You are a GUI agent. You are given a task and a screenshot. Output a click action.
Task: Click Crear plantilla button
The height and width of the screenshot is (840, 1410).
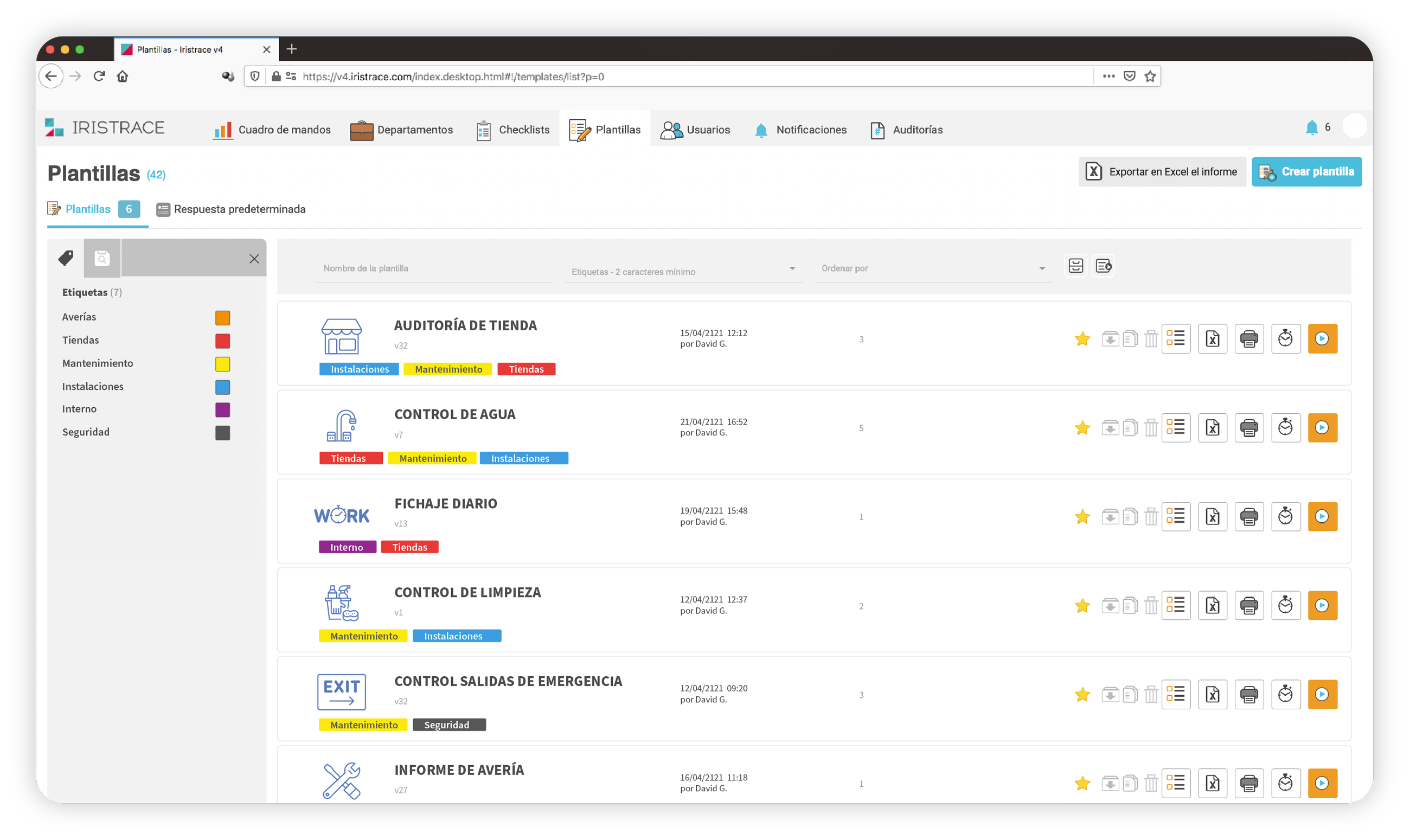click(1306, 171)
